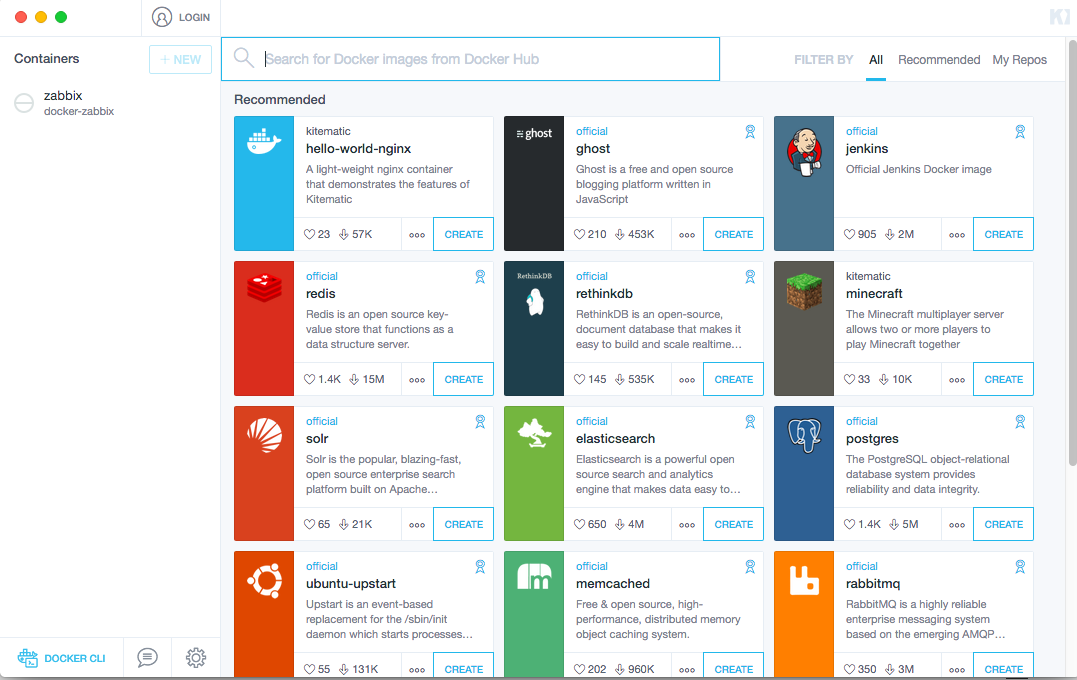Click the rabbitmq logo icon
Image resolution: width=1077 pixels, height=680 pixels.
[804, 580]
